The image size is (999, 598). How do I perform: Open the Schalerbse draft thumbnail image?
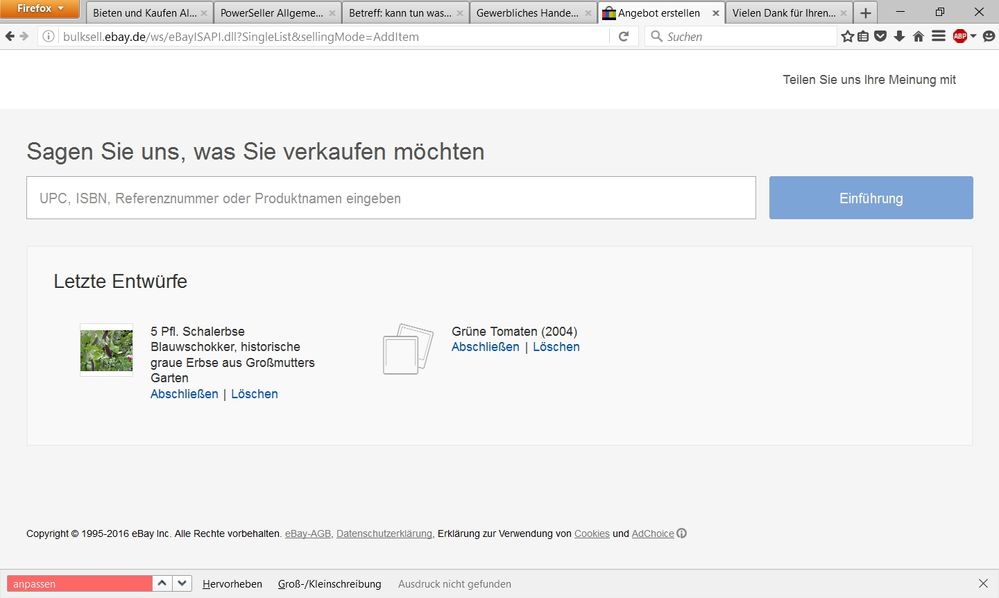coord(106,350)
